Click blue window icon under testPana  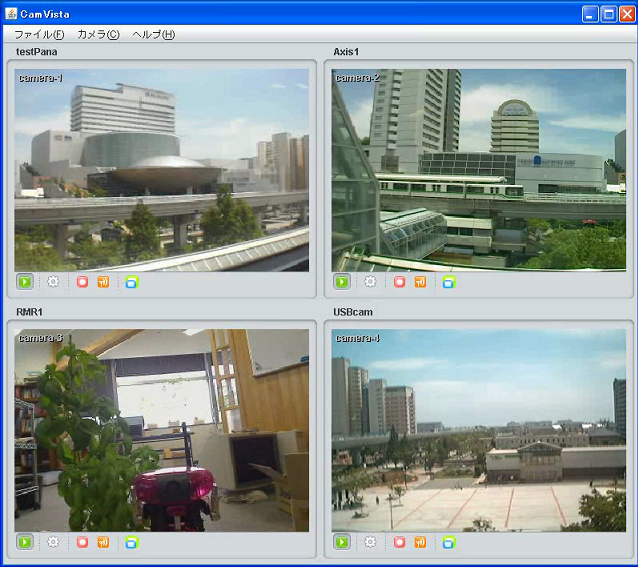click(132, 282)
